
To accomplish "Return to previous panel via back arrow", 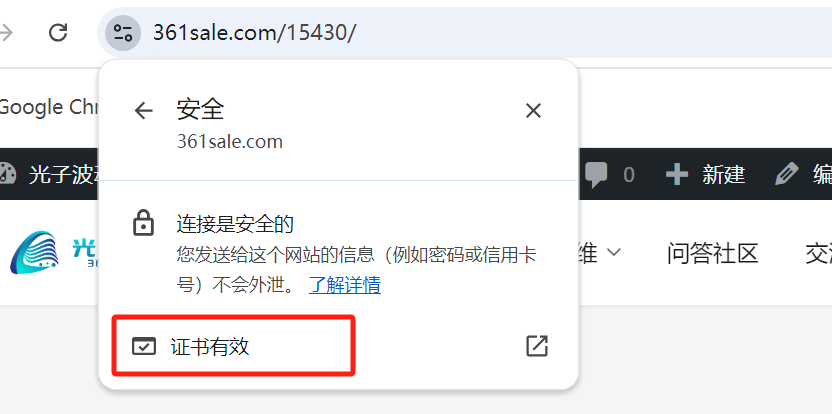I will point(143,110).
